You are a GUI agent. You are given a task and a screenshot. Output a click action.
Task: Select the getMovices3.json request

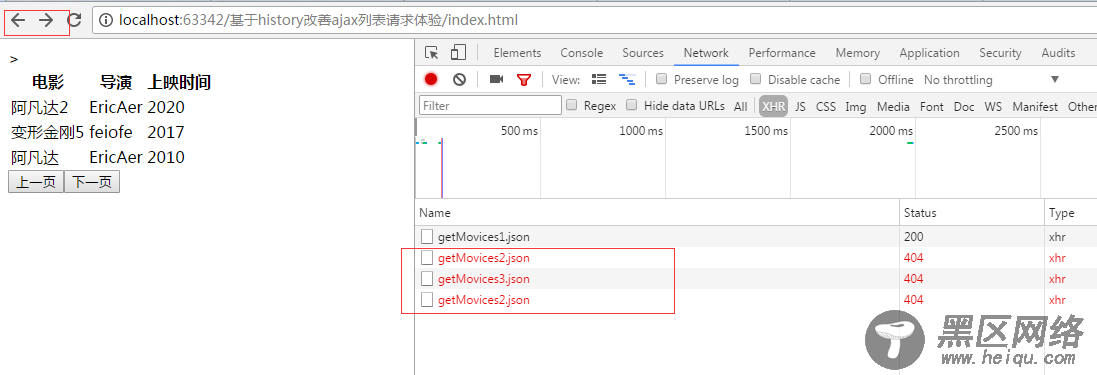coord(483,279)
